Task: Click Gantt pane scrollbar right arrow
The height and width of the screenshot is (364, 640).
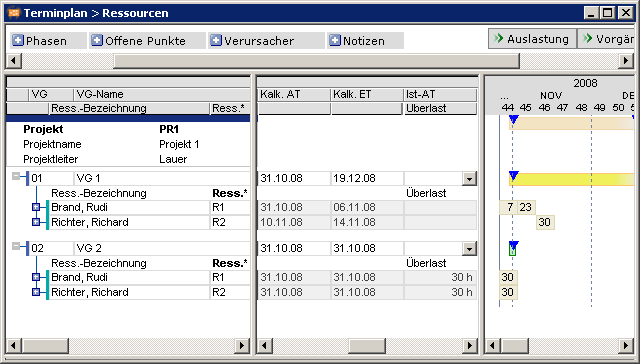Action: [x=626, y=346]
